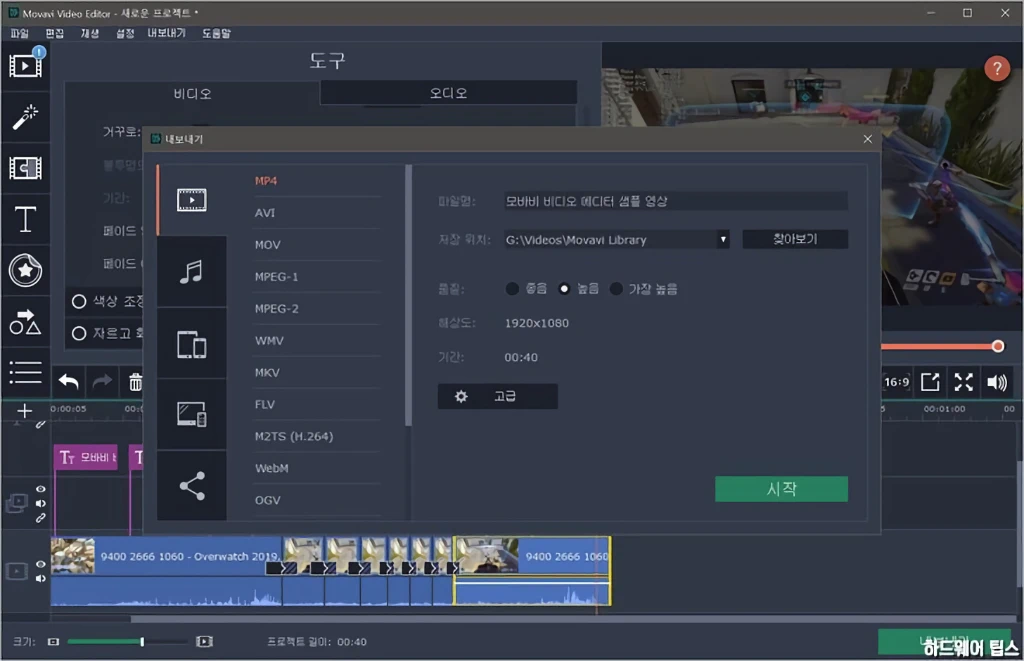Select share upload online category
Screen dimensions: 1024x661
(x=191, y=485)
